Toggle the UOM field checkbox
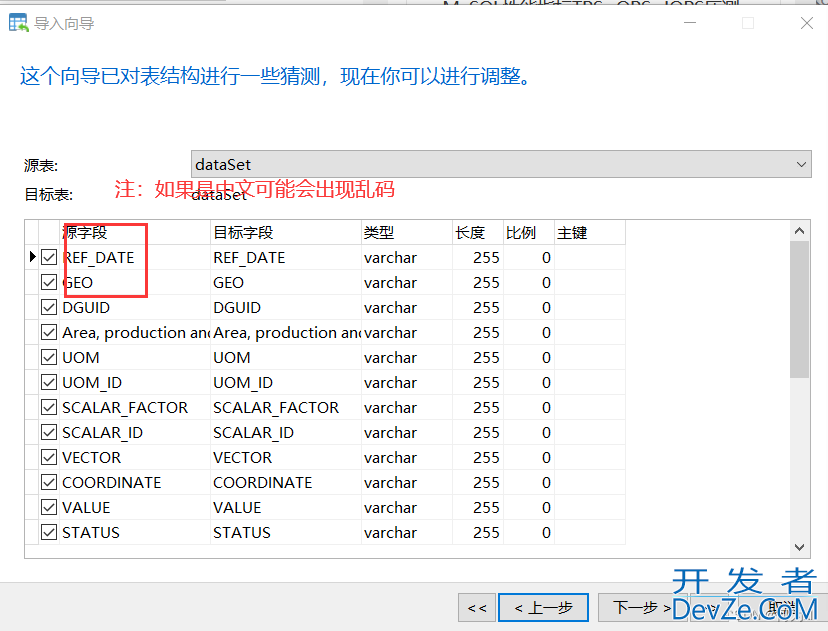Screen dimensions: 828x631 tap(49, 357)
